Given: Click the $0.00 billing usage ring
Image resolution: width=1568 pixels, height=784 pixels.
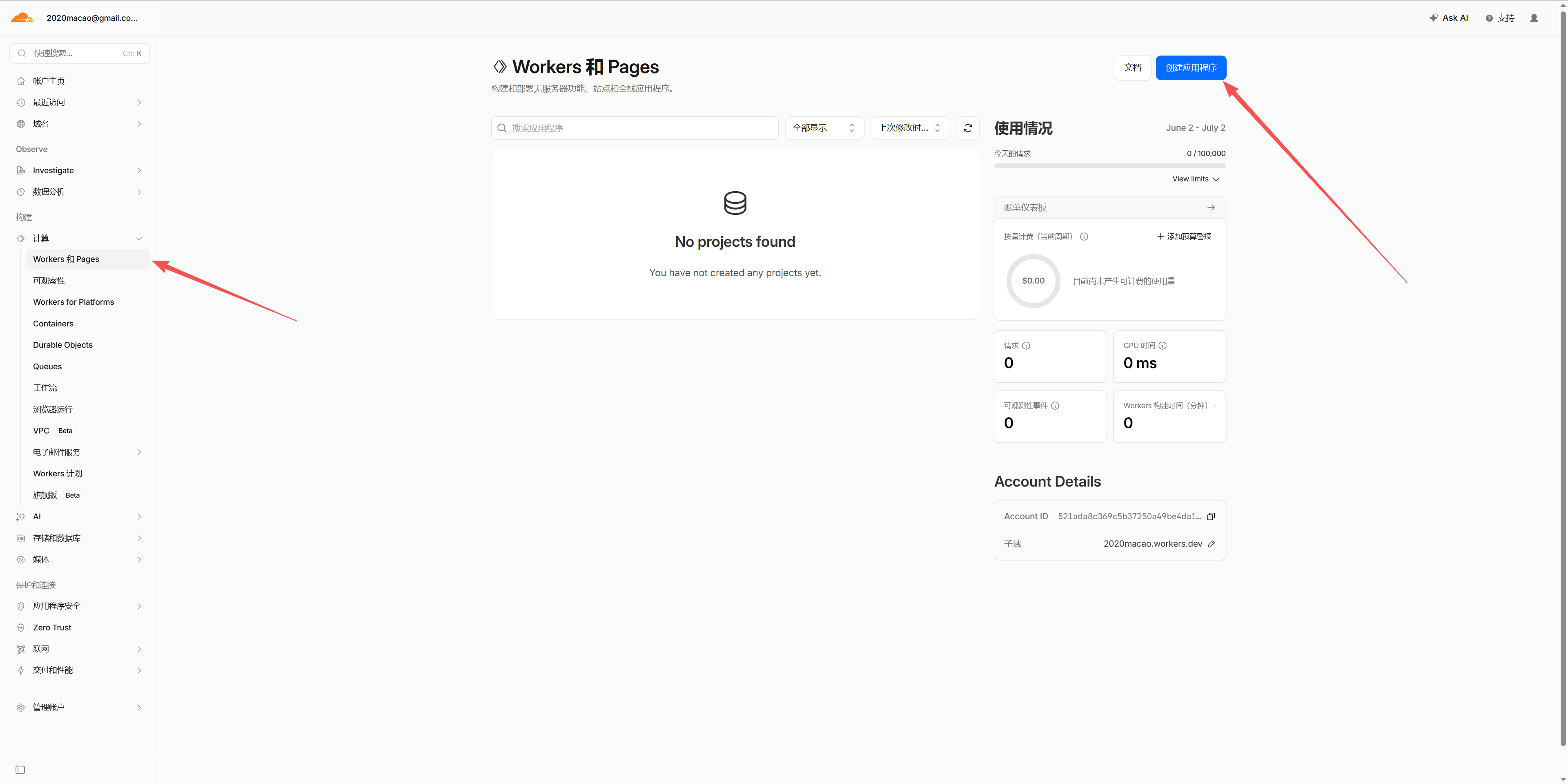Looking at the screenshot, I should click(x=1033, y=281).
